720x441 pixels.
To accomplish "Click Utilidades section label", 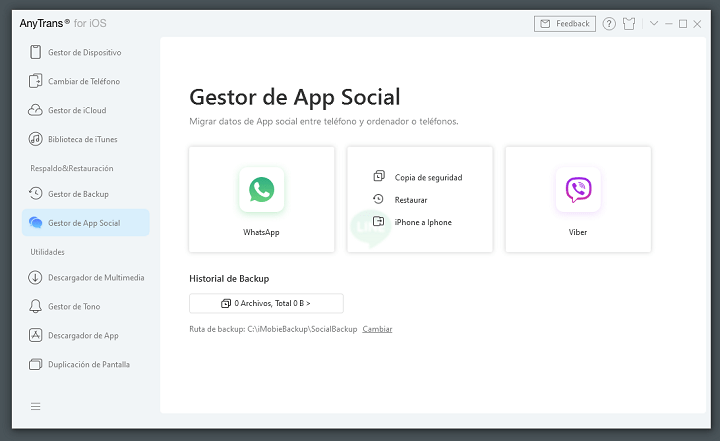I will pyautogui.click(x=47, y=252).
